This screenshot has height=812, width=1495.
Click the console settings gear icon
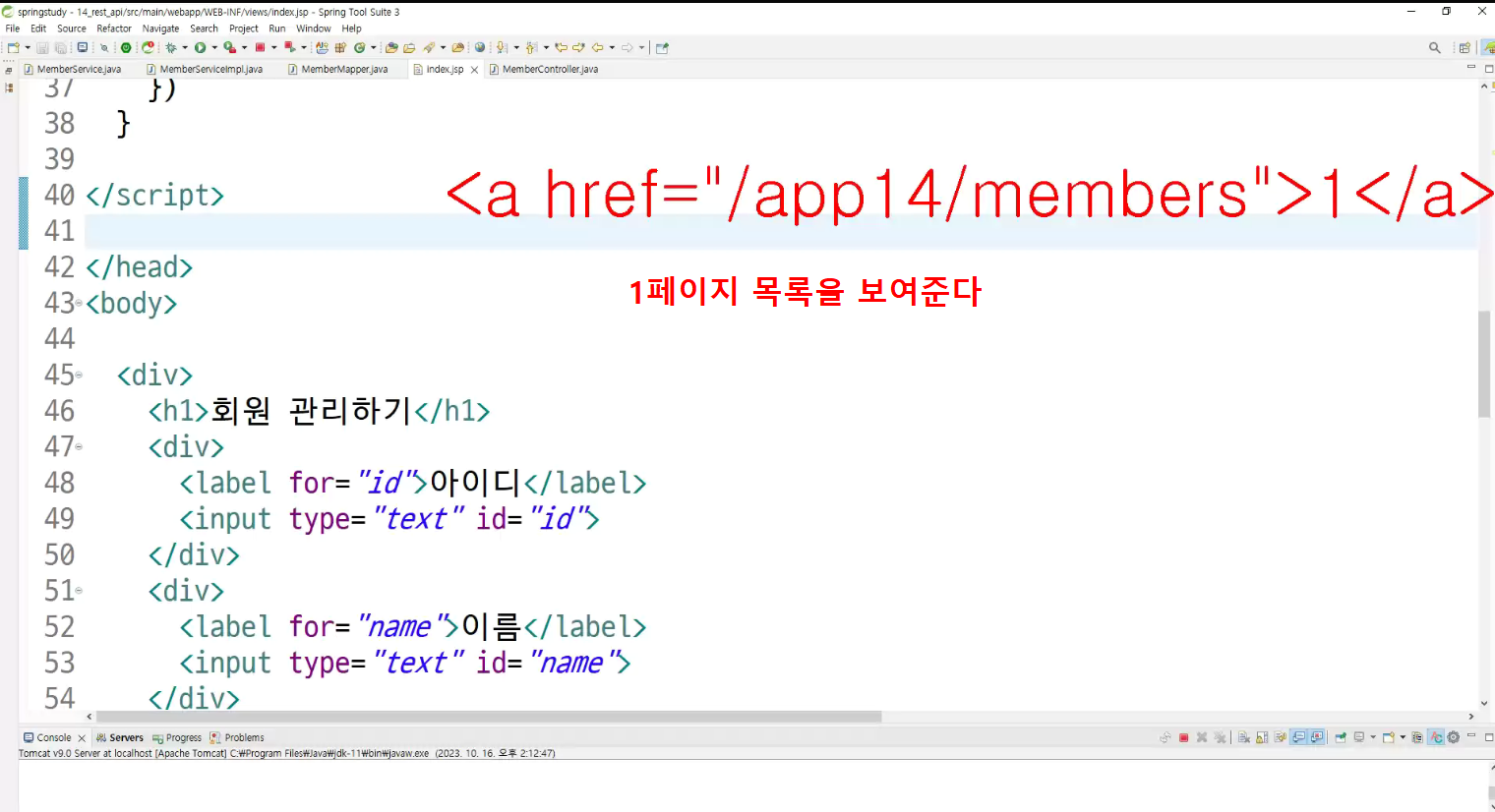(1453, 737)
